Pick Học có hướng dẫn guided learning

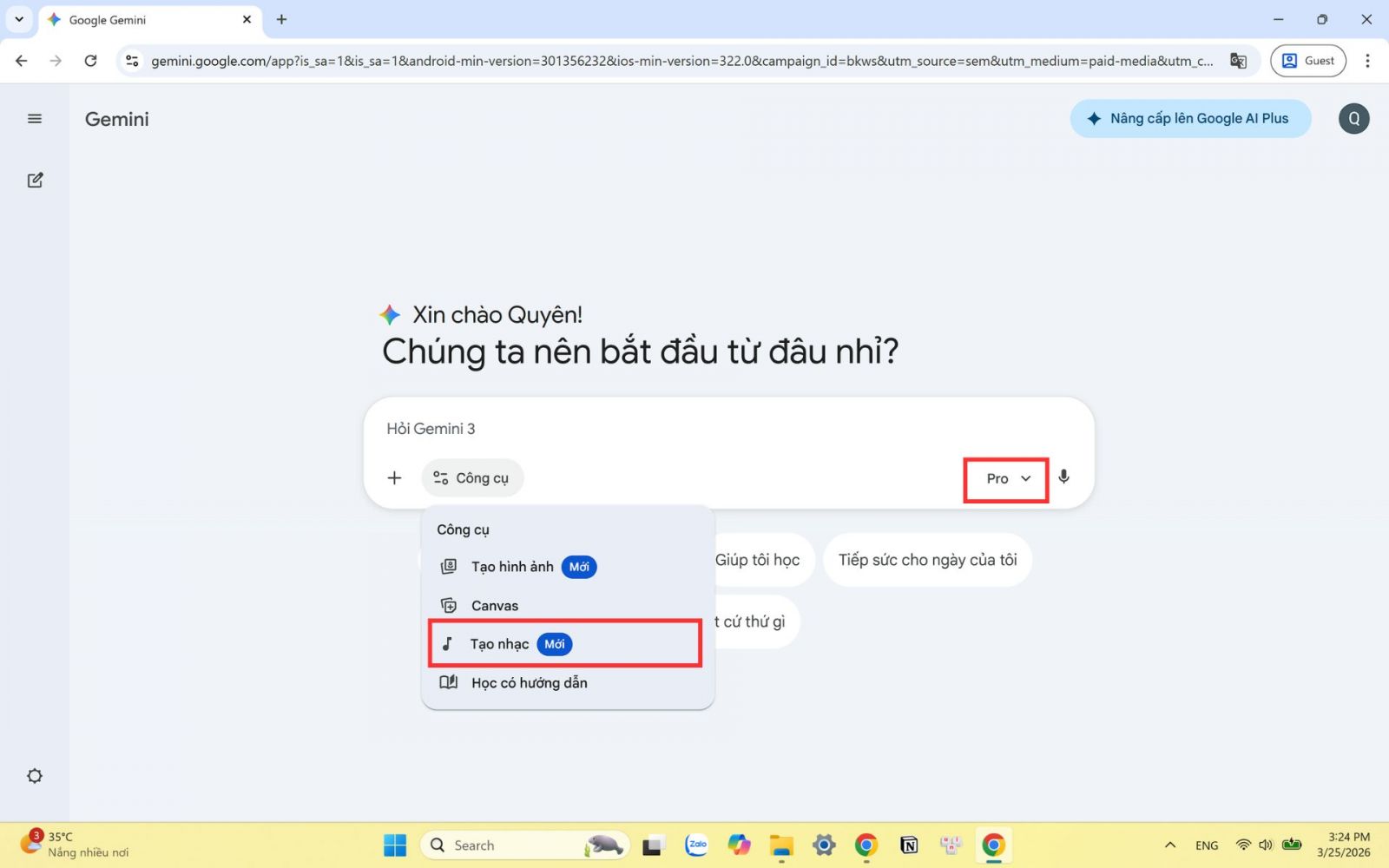coord(568,683)
